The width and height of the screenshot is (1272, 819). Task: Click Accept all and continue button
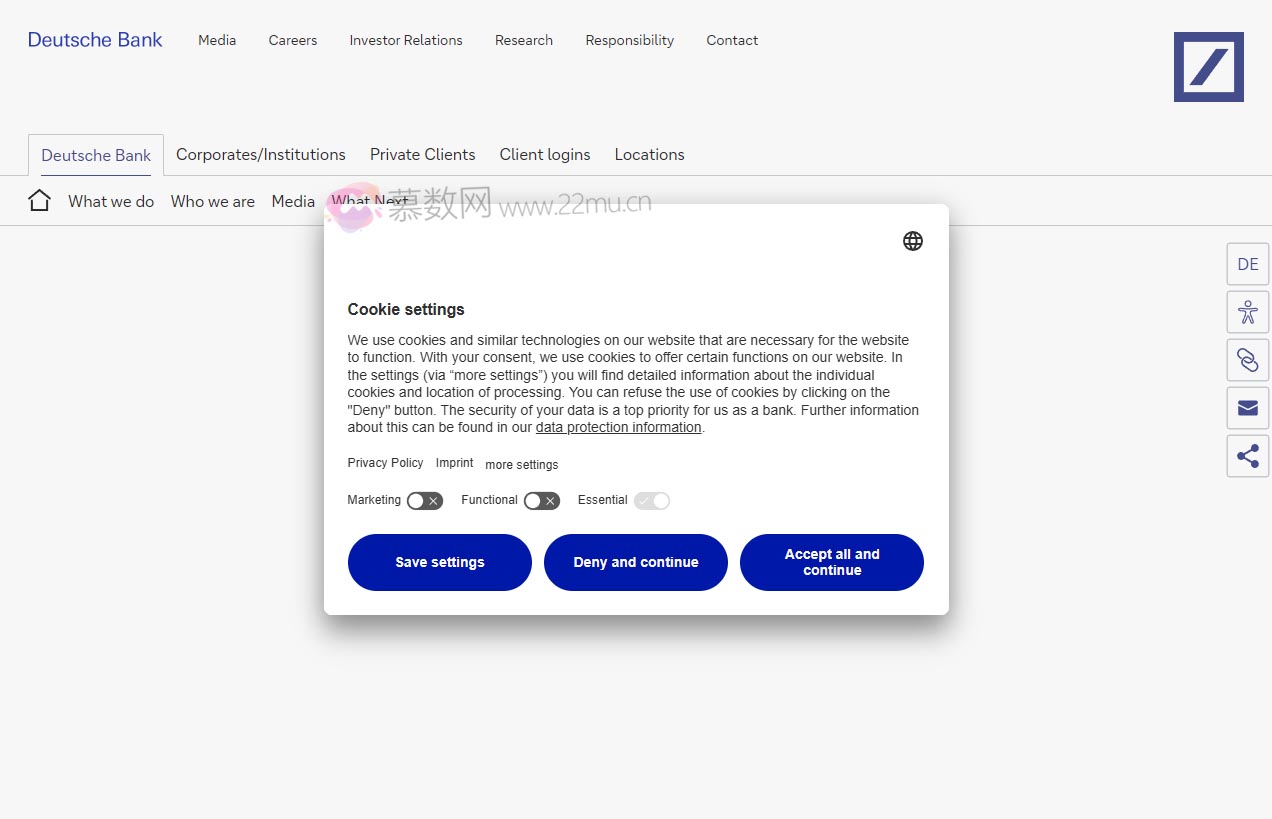(831, 562)
